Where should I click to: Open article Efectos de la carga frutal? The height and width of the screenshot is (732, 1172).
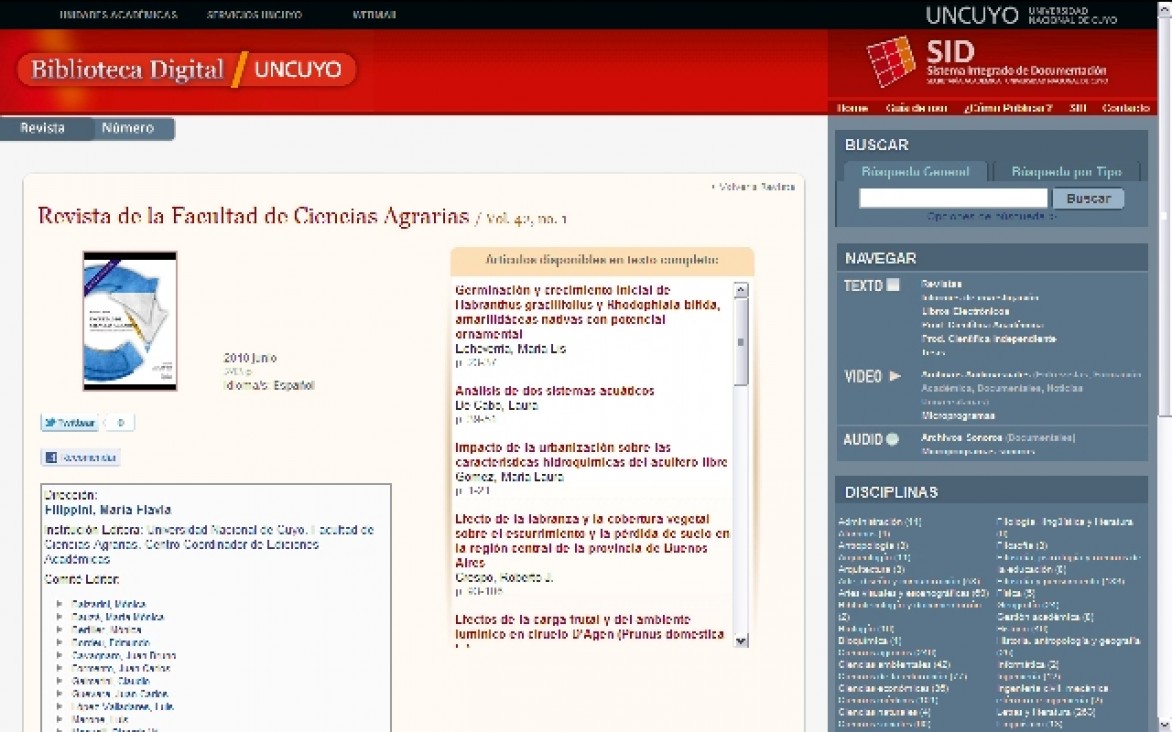tap(589, 627)
